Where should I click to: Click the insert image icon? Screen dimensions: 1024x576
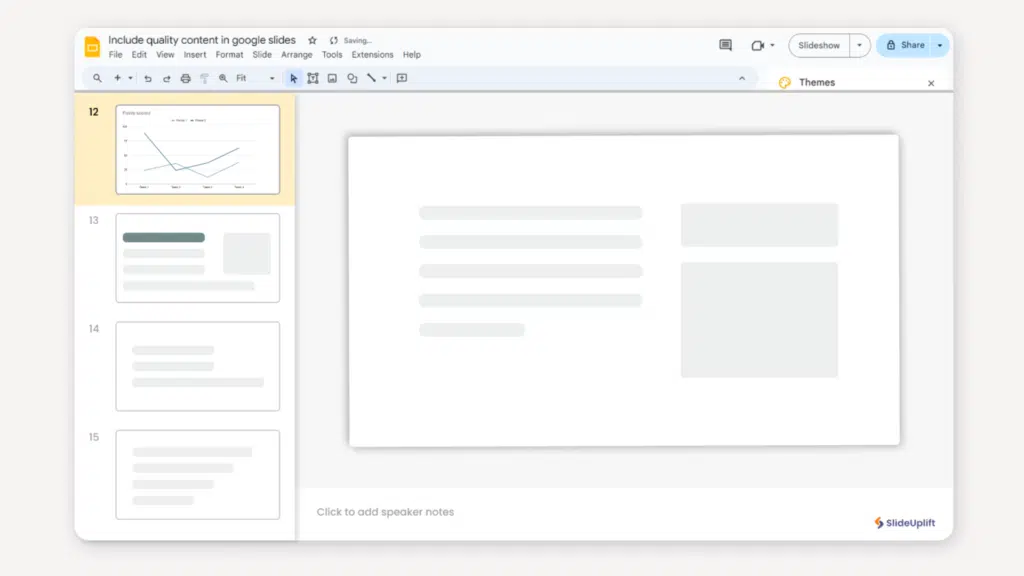(332, 78)
